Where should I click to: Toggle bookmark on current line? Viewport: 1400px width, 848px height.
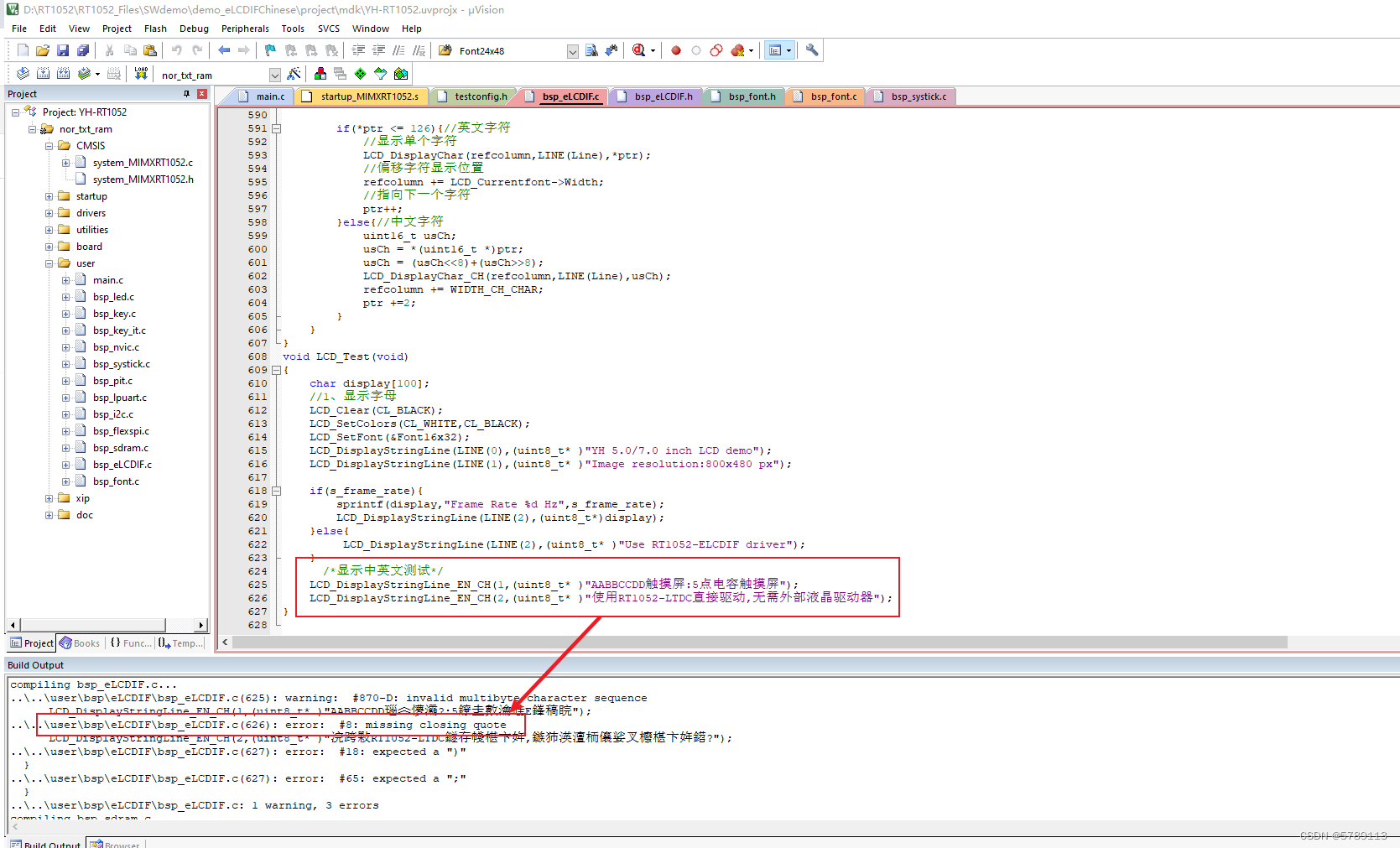pyautogui.click(x=270, y=49)
